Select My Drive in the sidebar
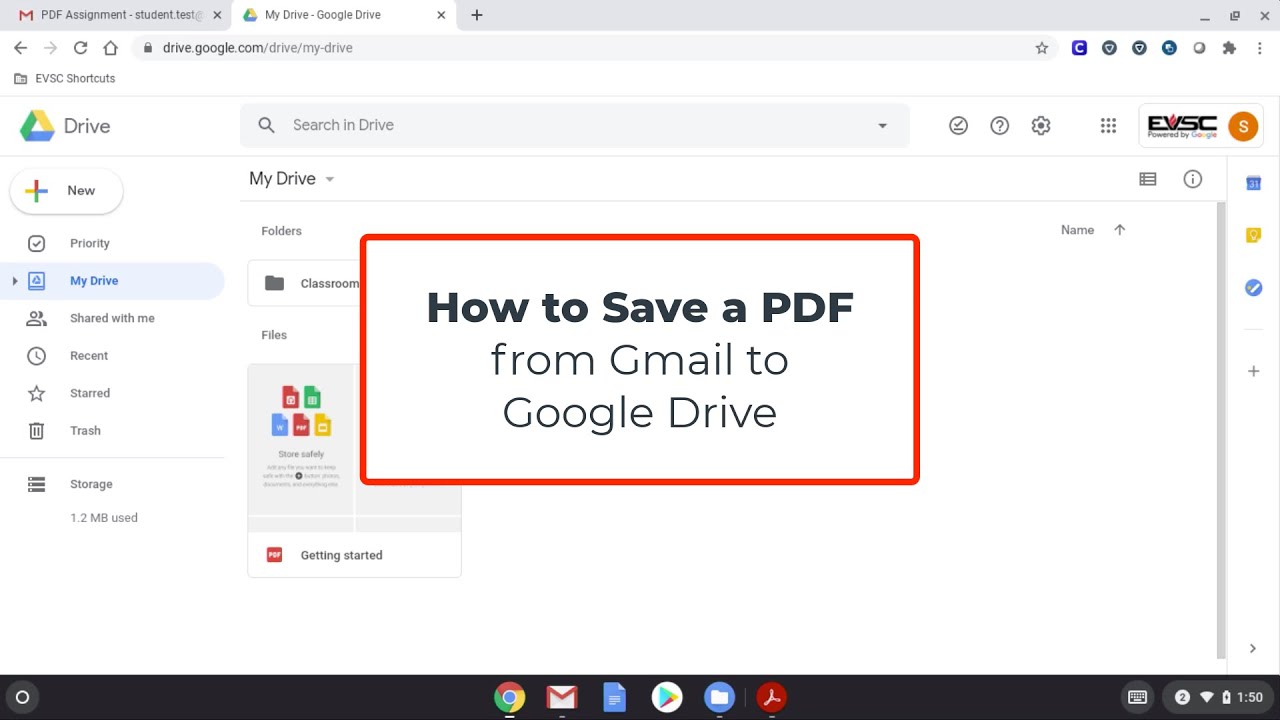Screen dimensions: 1280x720 point(94,281)
